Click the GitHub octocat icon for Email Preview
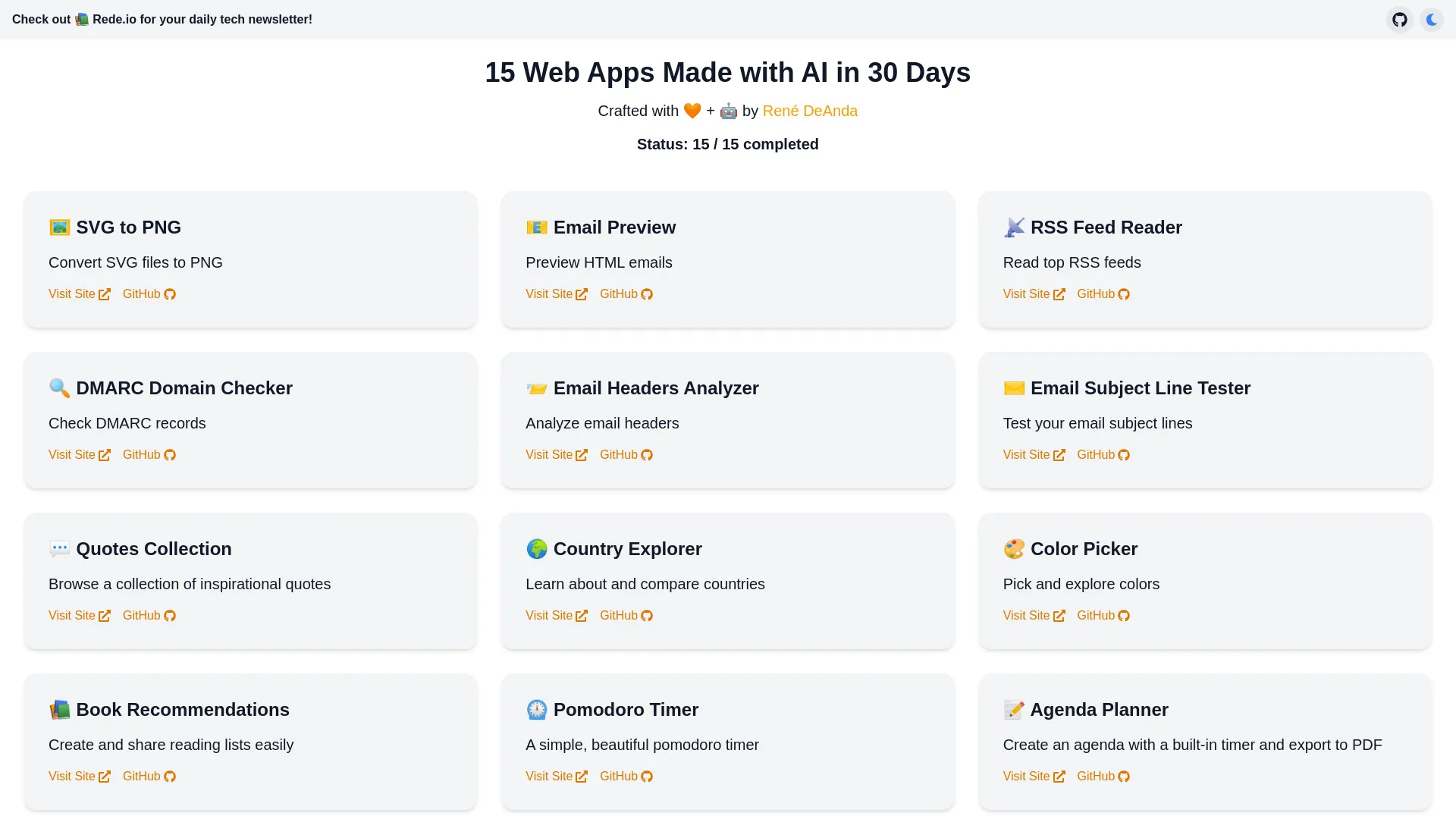 point(647,294)
